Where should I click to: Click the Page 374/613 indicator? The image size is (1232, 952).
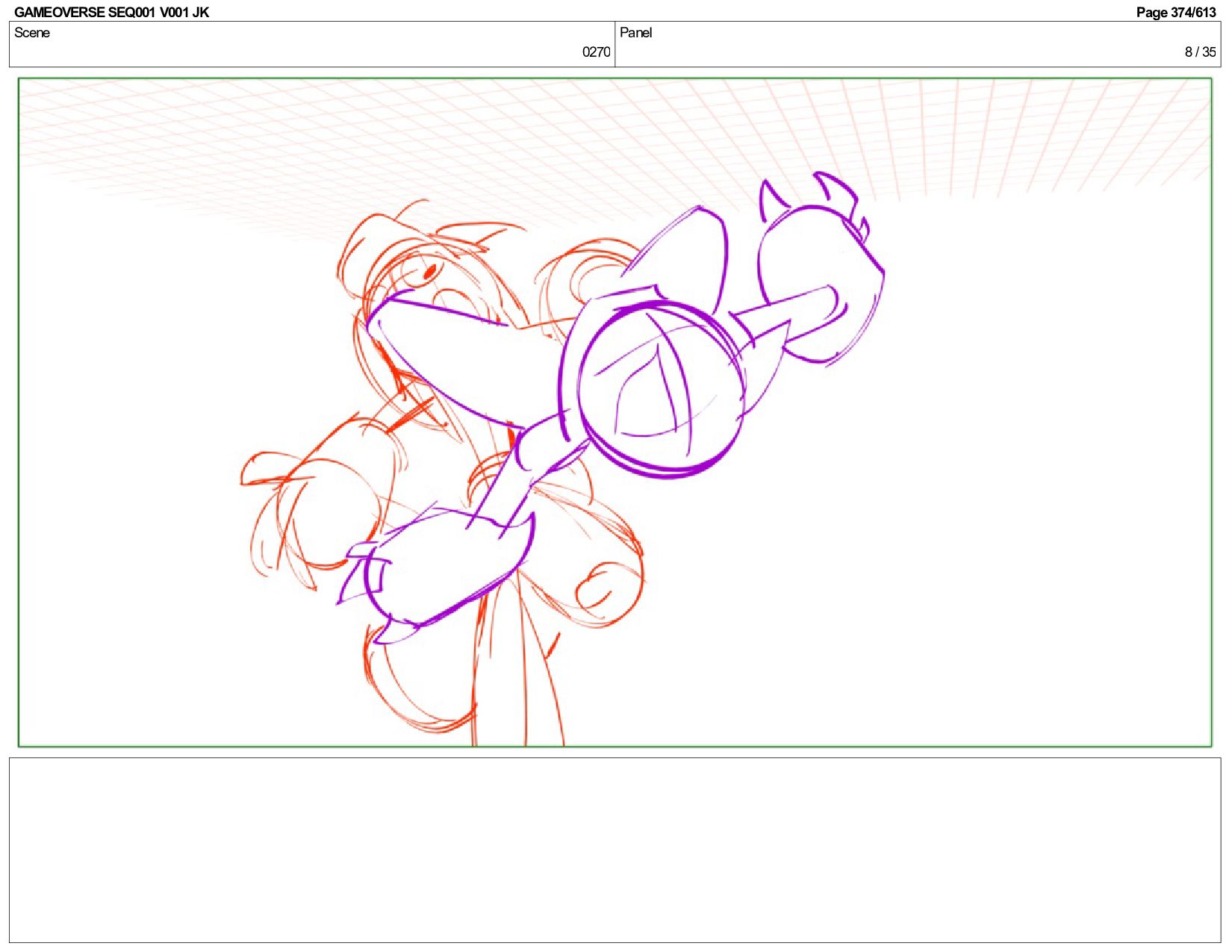[1175, 12]
